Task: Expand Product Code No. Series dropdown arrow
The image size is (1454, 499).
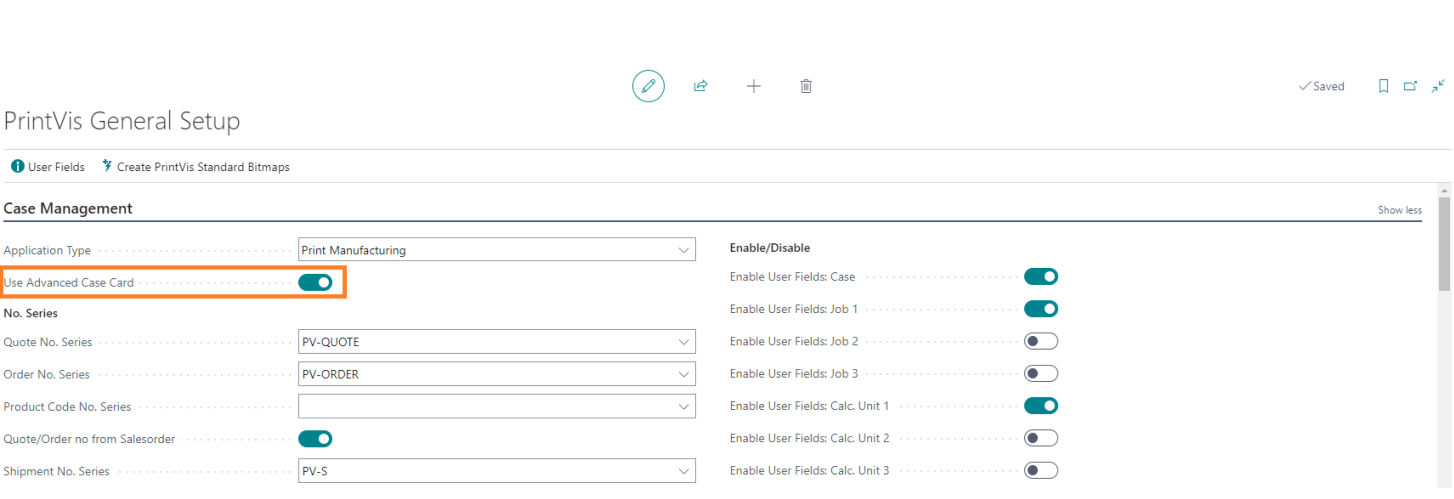Action: (684, 407)
